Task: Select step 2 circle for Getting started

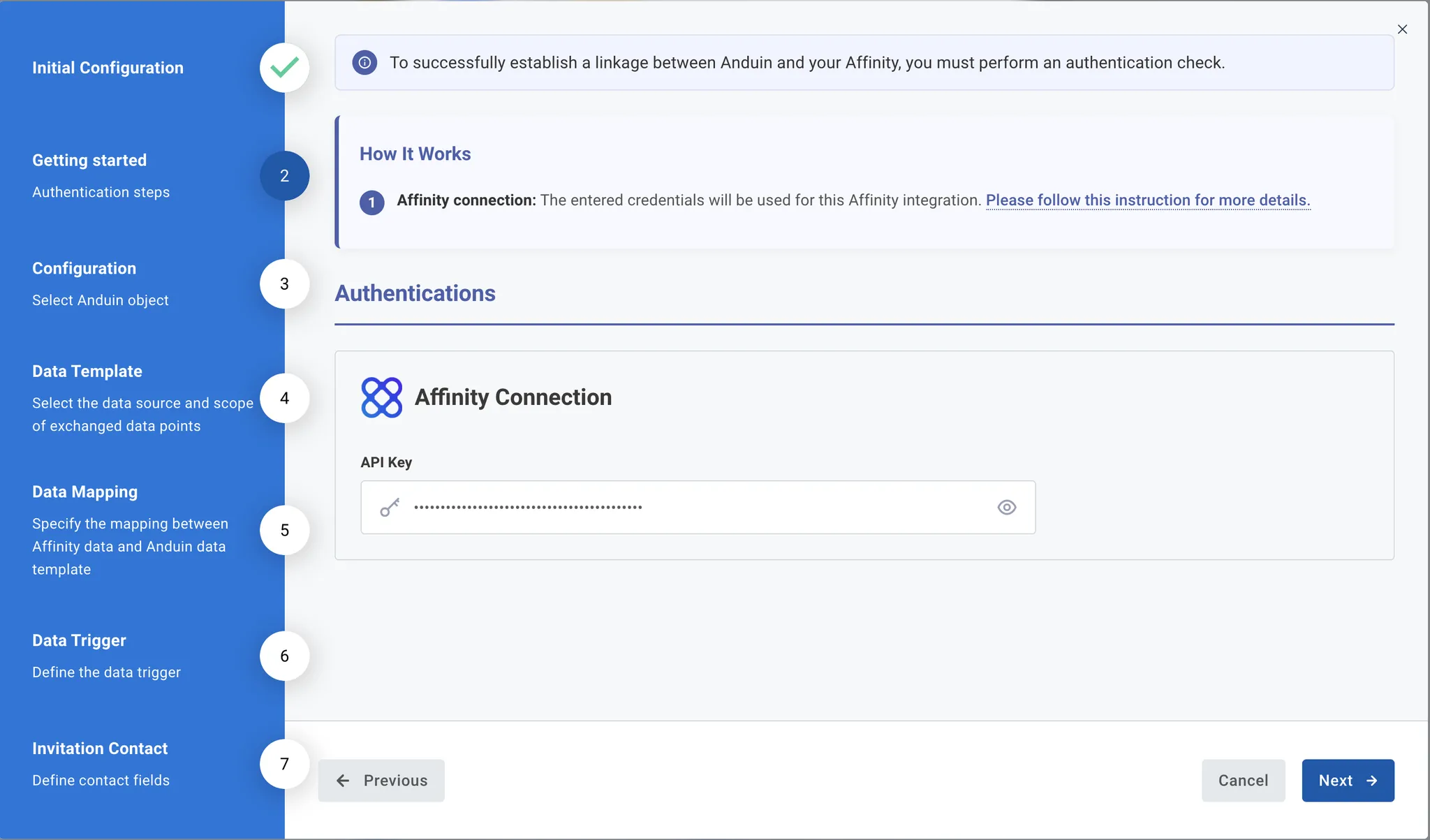Action: pyautogui.click(x=284, y=176)
